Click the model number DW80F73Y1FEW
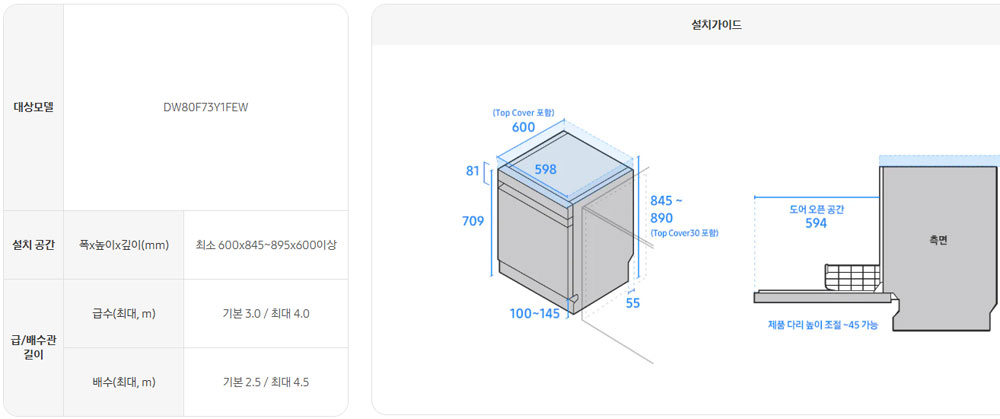Viewport: 1000px width, 419px height. 205,107
